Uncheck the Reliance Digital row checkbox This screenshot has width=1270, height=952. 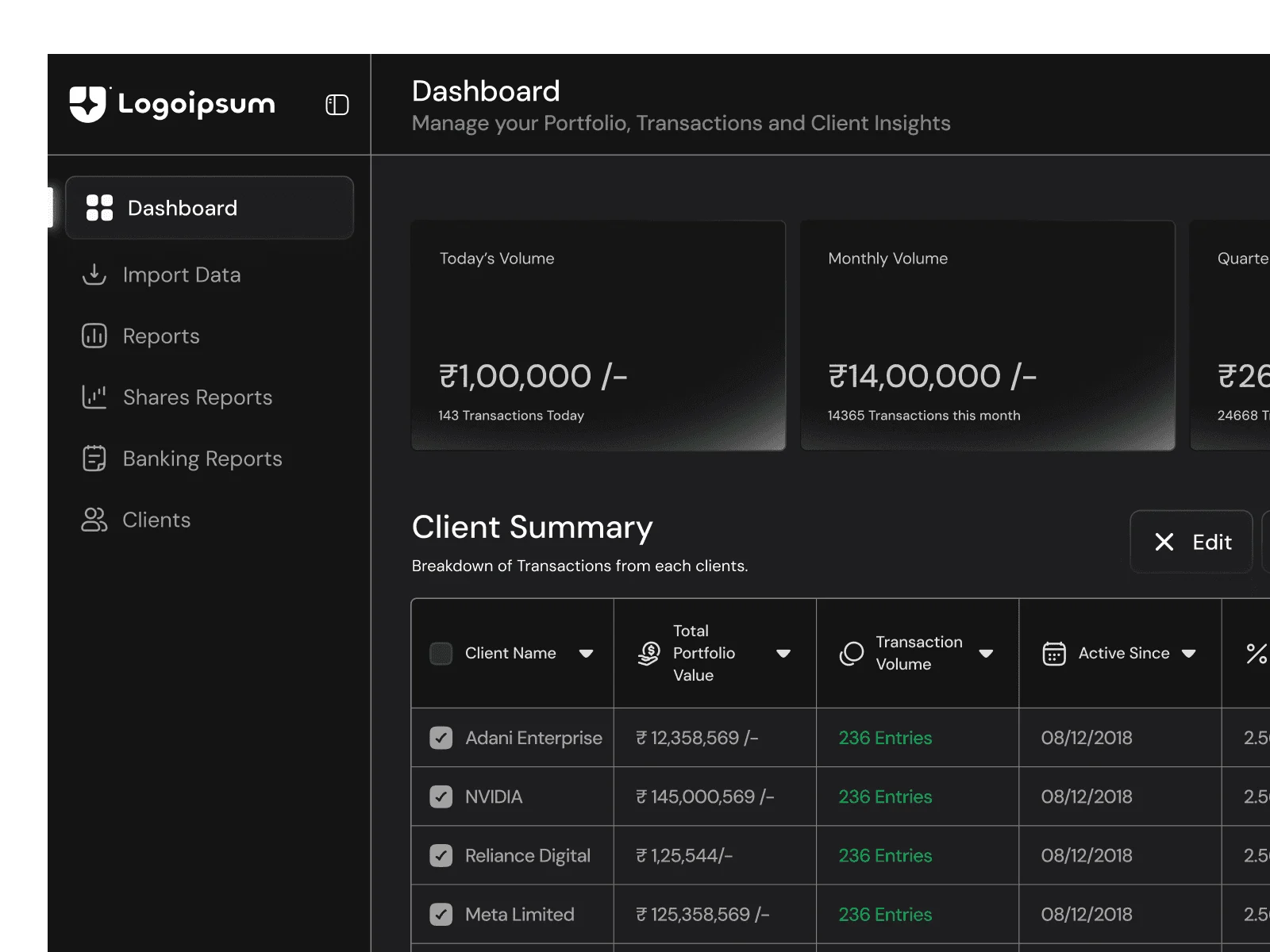441,855
